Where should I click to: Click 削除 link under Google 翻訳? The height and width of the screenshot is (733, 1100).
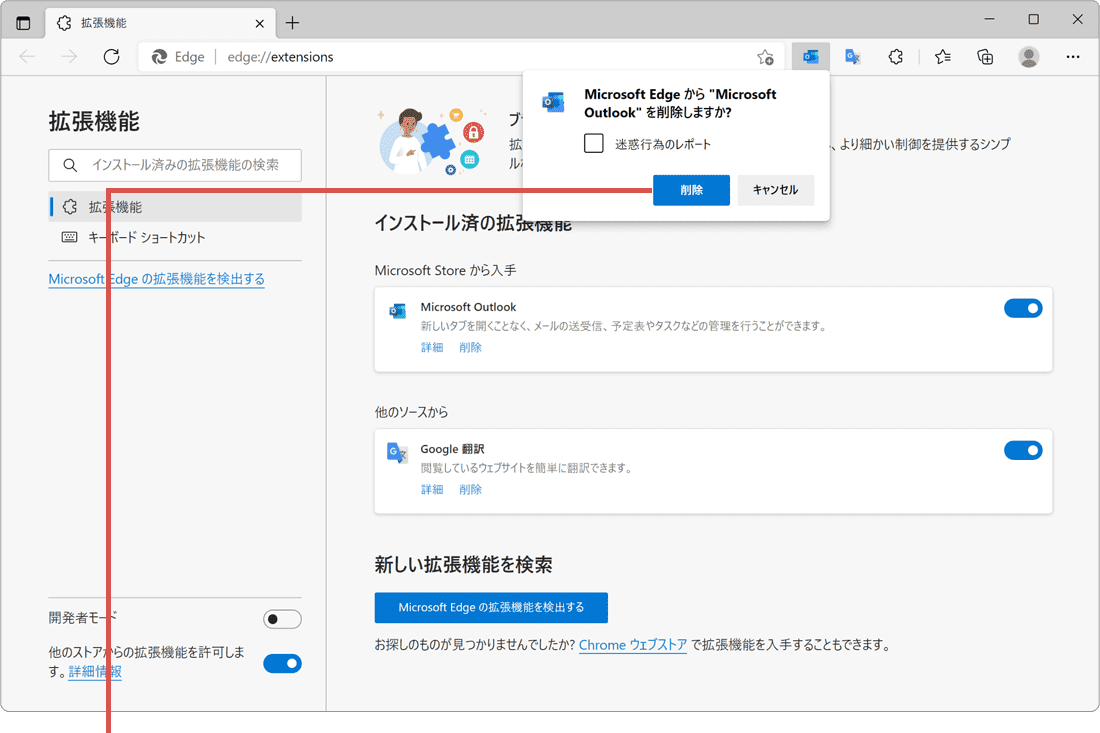click(470, 490)
